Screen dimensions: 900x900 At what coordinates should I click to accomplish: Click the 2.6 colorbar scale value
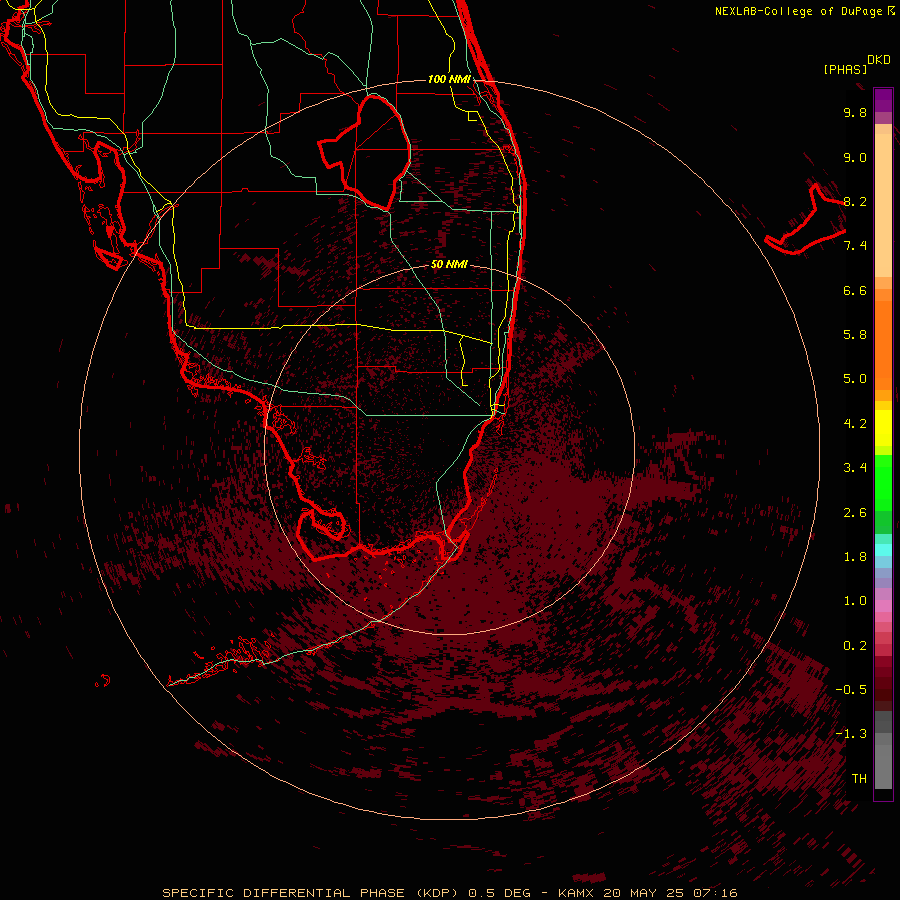pos(855,513)
